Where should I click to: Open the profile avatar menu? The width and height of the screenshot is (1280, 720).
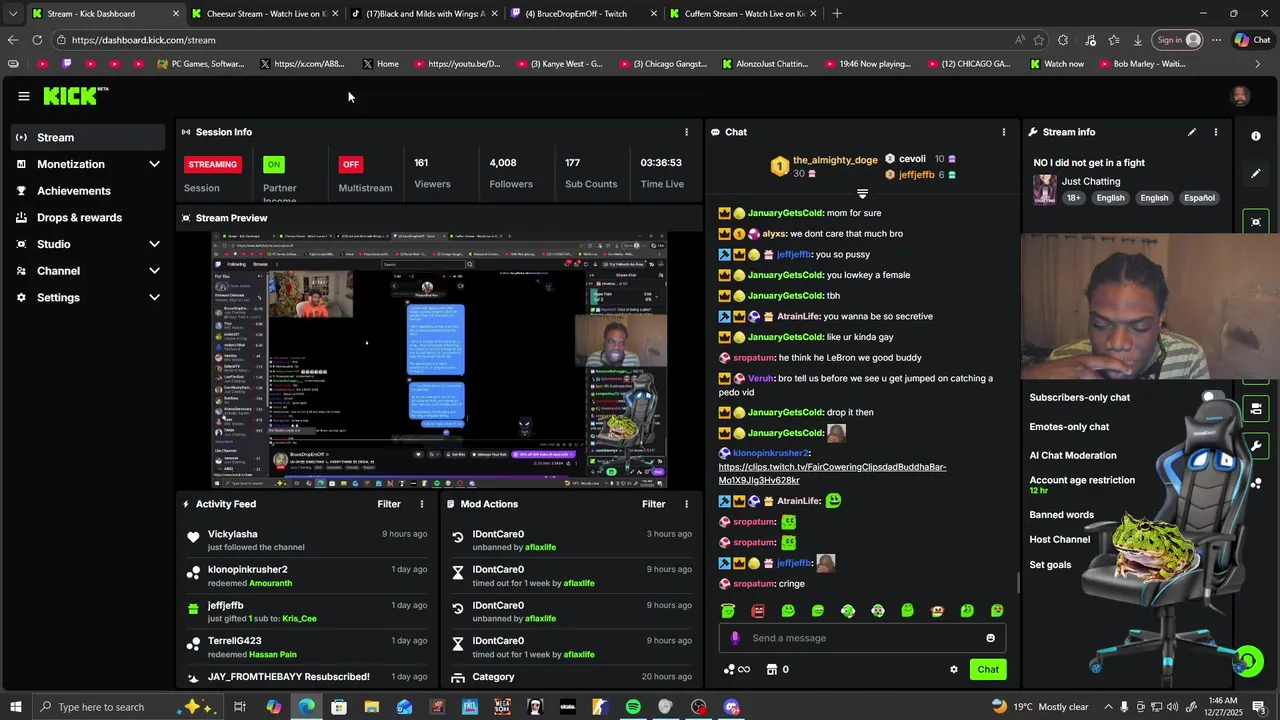point(1240,96)
